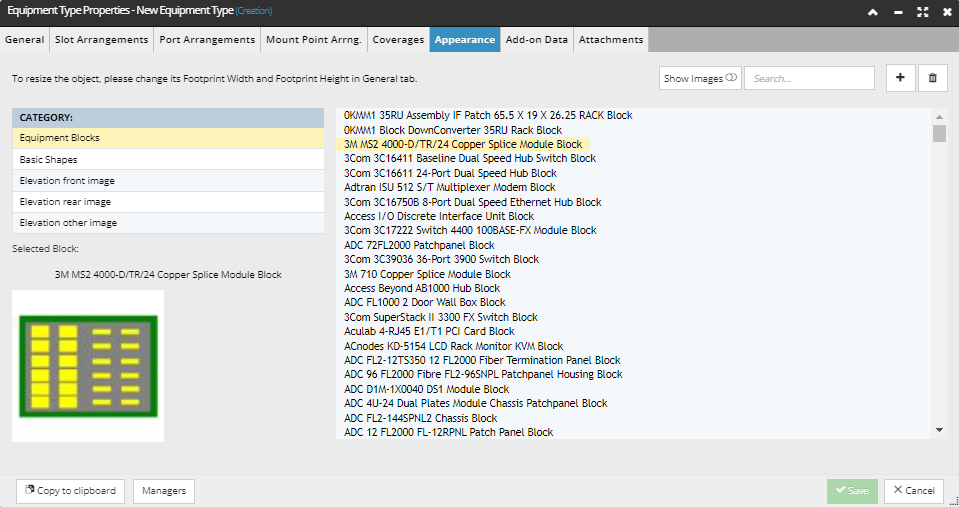Select ADC 12 FL2000 FL-12RPNL Patch Panel

click(448, 432)
